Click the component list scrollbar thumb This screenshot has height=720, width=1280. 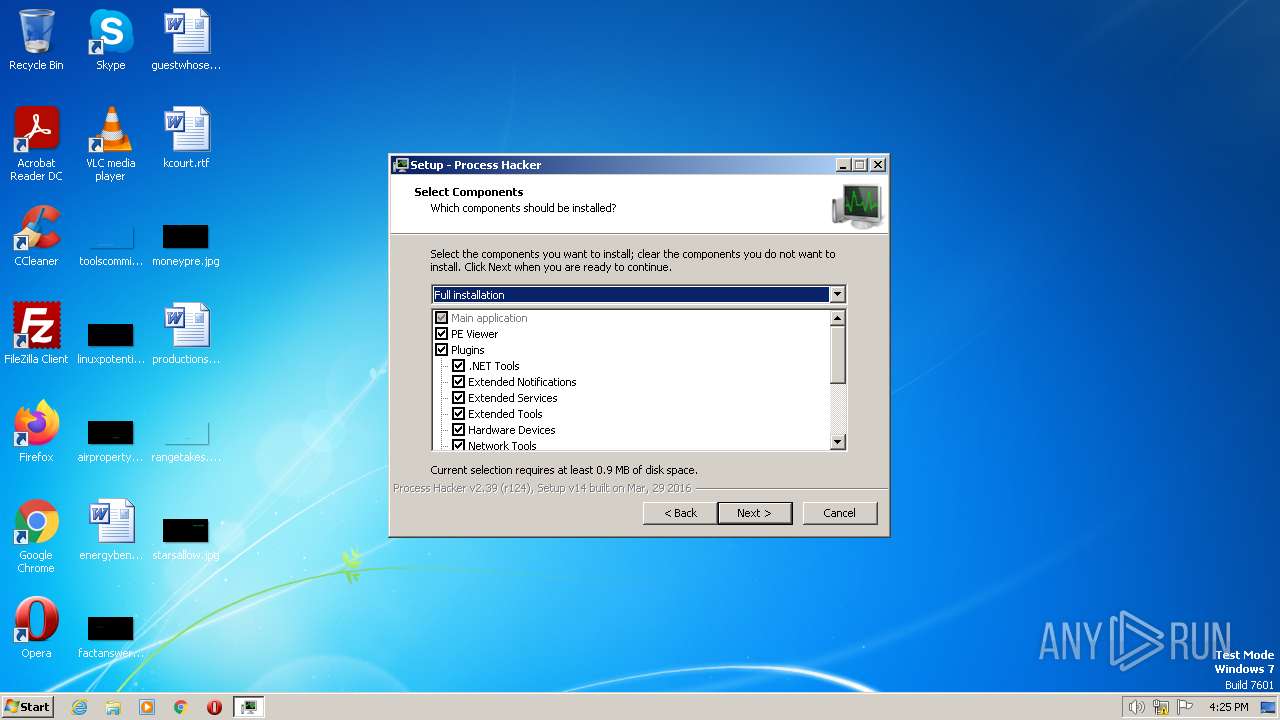838,354
